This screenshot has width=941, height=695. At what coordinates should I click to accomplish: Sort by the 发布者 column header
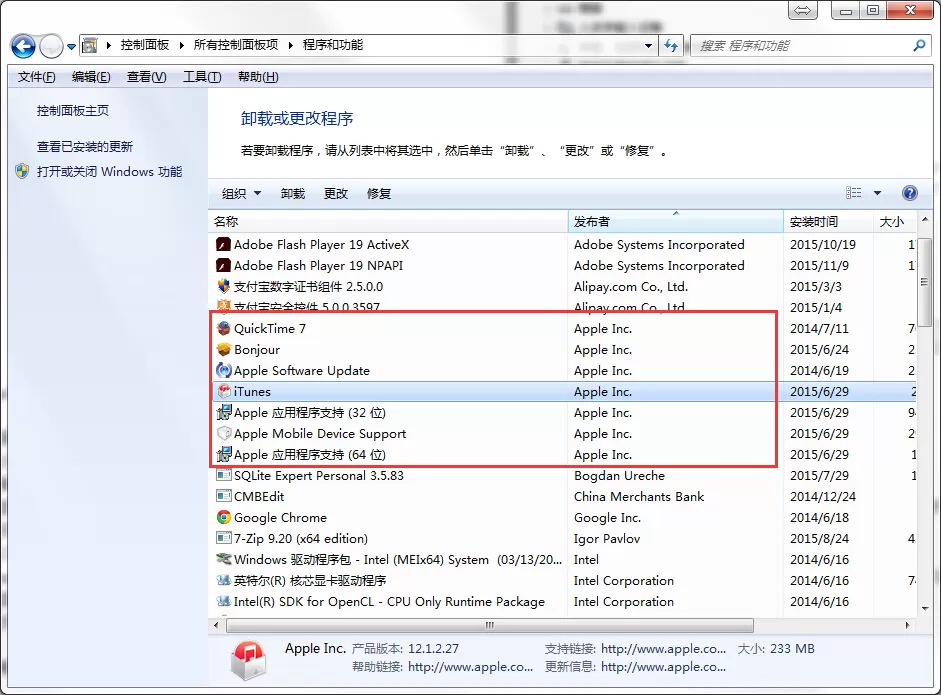(676, 221)
